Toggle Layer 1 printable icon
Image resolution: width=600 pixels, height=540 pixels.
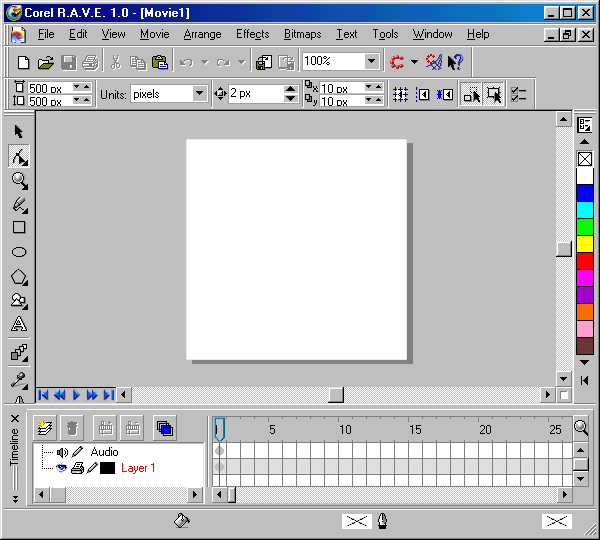point(78,468)
